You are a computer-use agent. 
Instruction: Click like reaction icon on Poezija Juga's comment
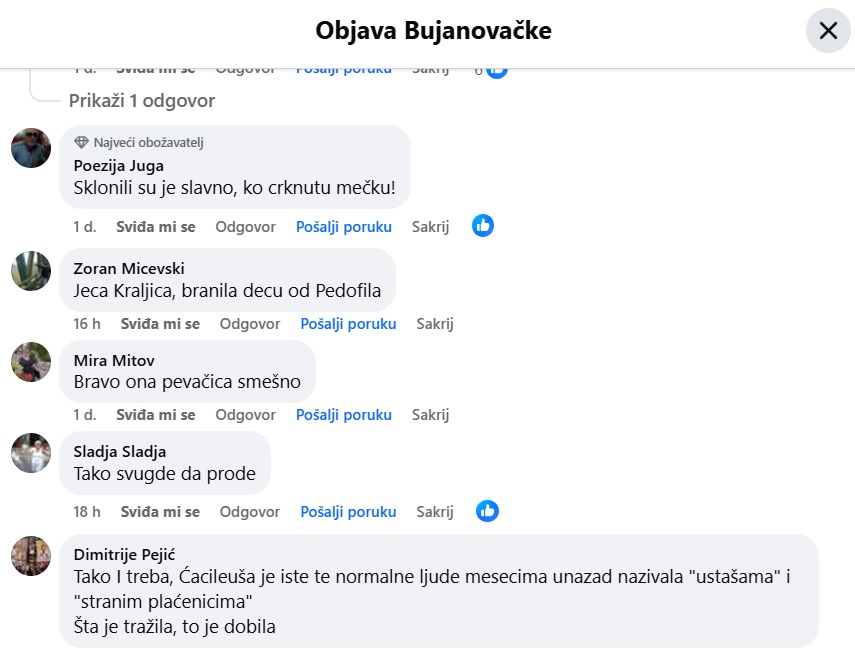[483, 226]
